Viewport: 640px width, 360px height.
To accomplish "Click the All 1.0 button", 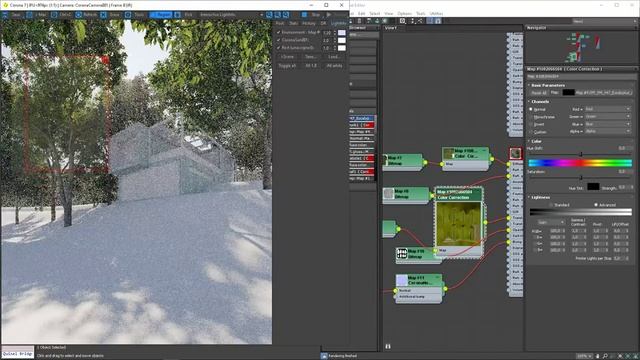I will pyautogui.click(x=311, y=66).
